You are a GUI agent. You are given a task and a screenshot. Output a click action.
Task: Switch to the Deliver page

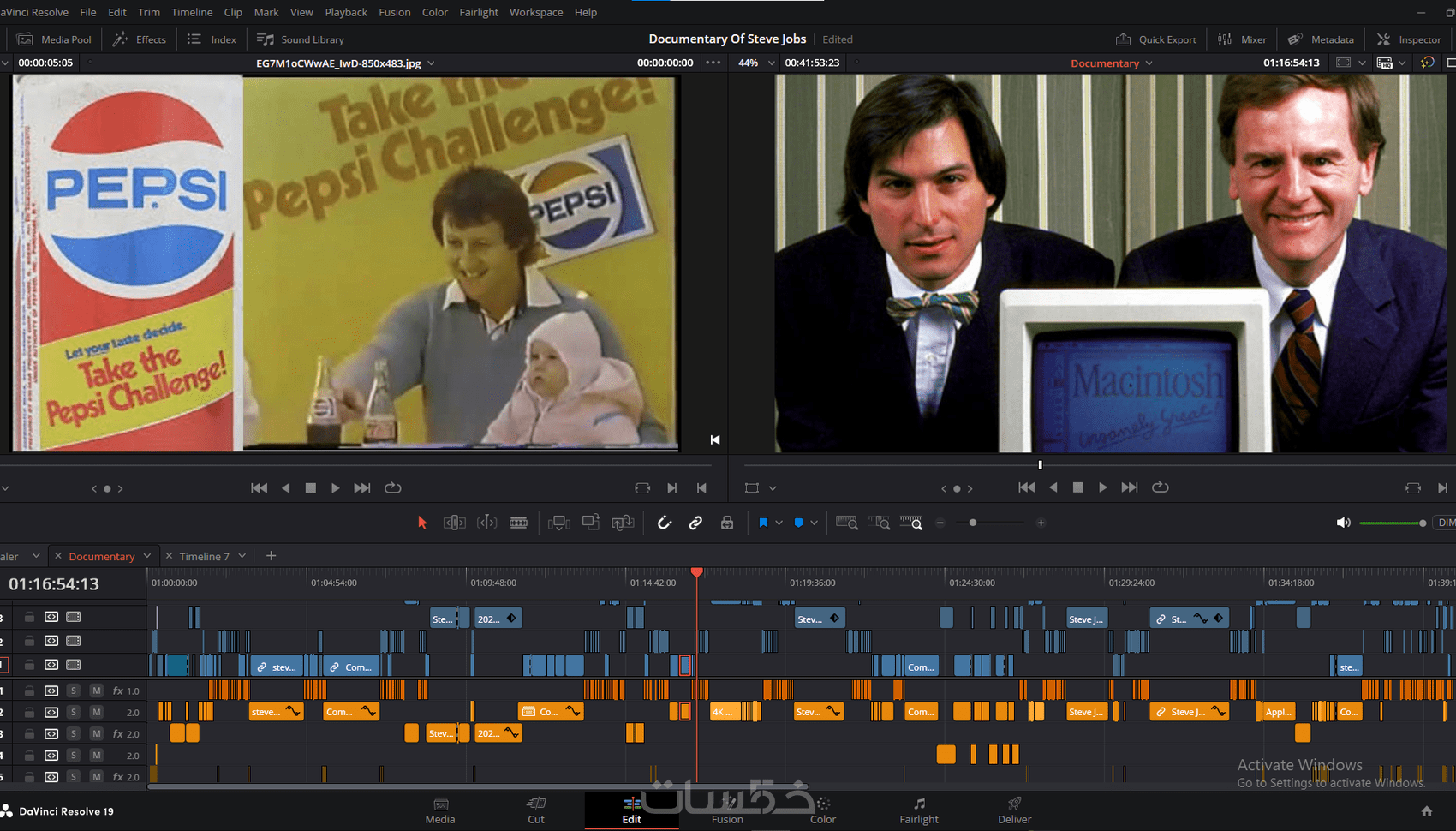[x=1015, y=810]
